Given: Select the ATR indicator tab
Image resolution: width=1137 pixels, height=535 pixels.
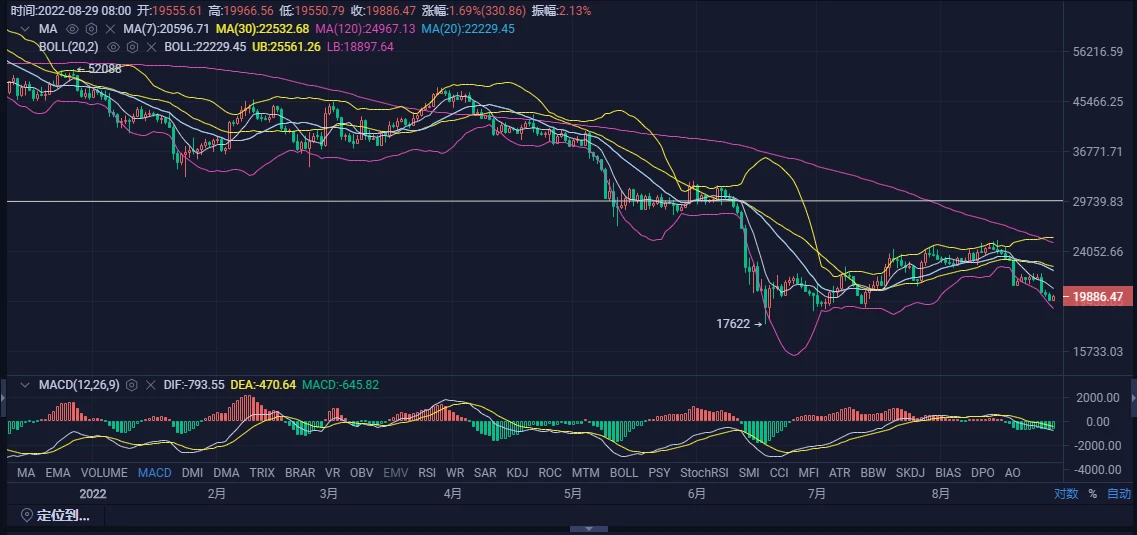Looking at the screenshot, I should [840, 473].
